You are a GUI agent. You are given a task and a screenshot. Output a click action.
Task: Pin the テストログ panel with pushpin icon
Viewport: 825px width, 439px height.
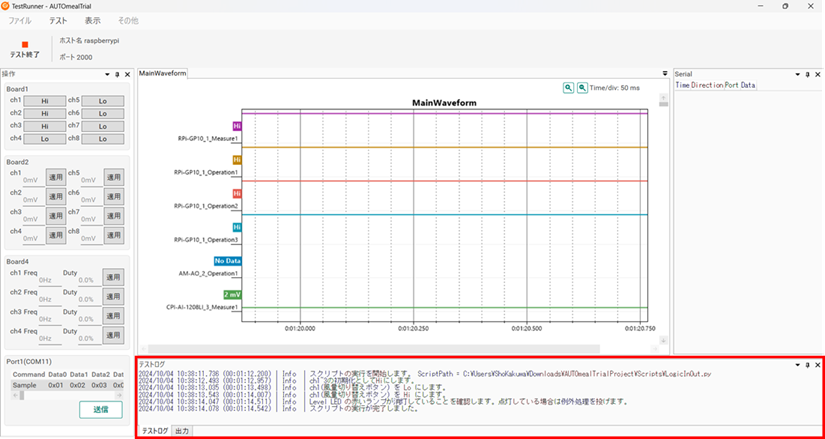(809, 364)
